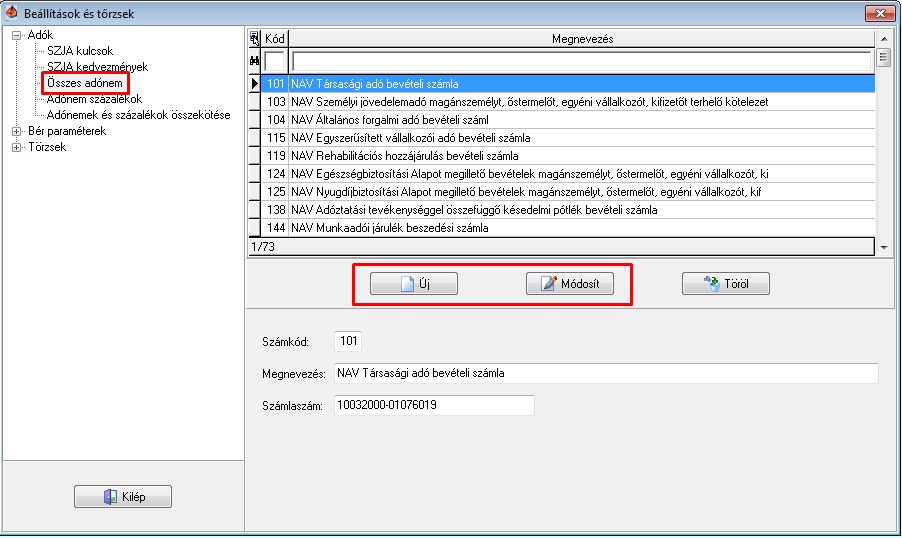Click the Számkód field showing 101
This screenshot has height=538, width=902.
(348, 341)
